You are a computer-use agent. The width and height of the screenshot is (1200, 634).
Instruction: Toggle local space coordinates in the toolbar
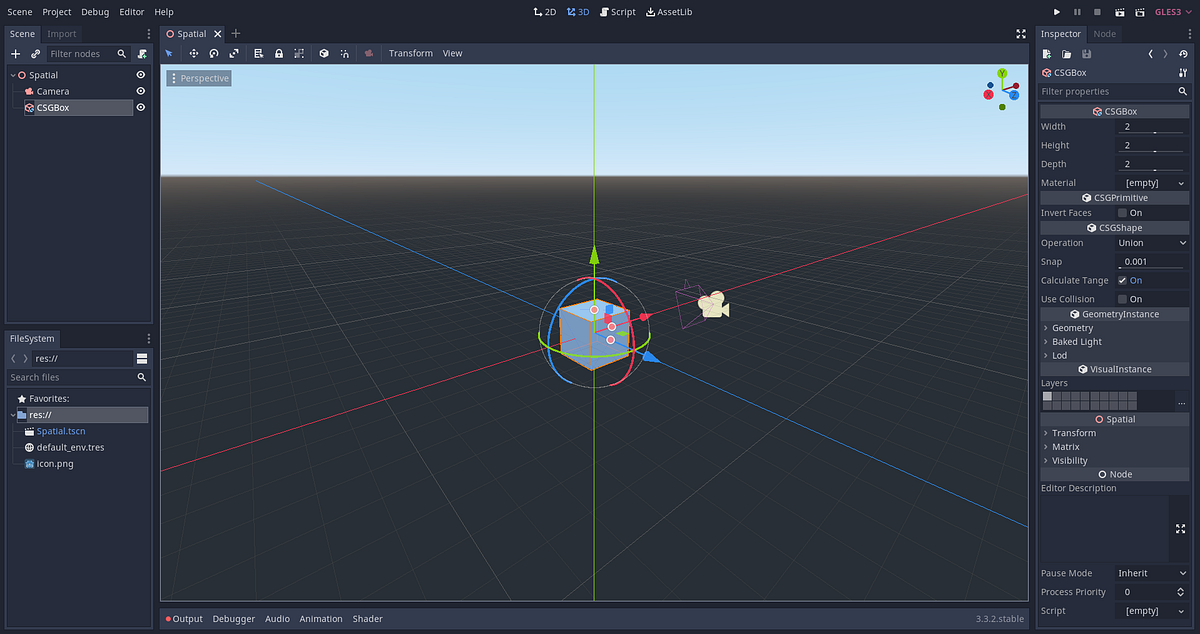pos(322,53)
